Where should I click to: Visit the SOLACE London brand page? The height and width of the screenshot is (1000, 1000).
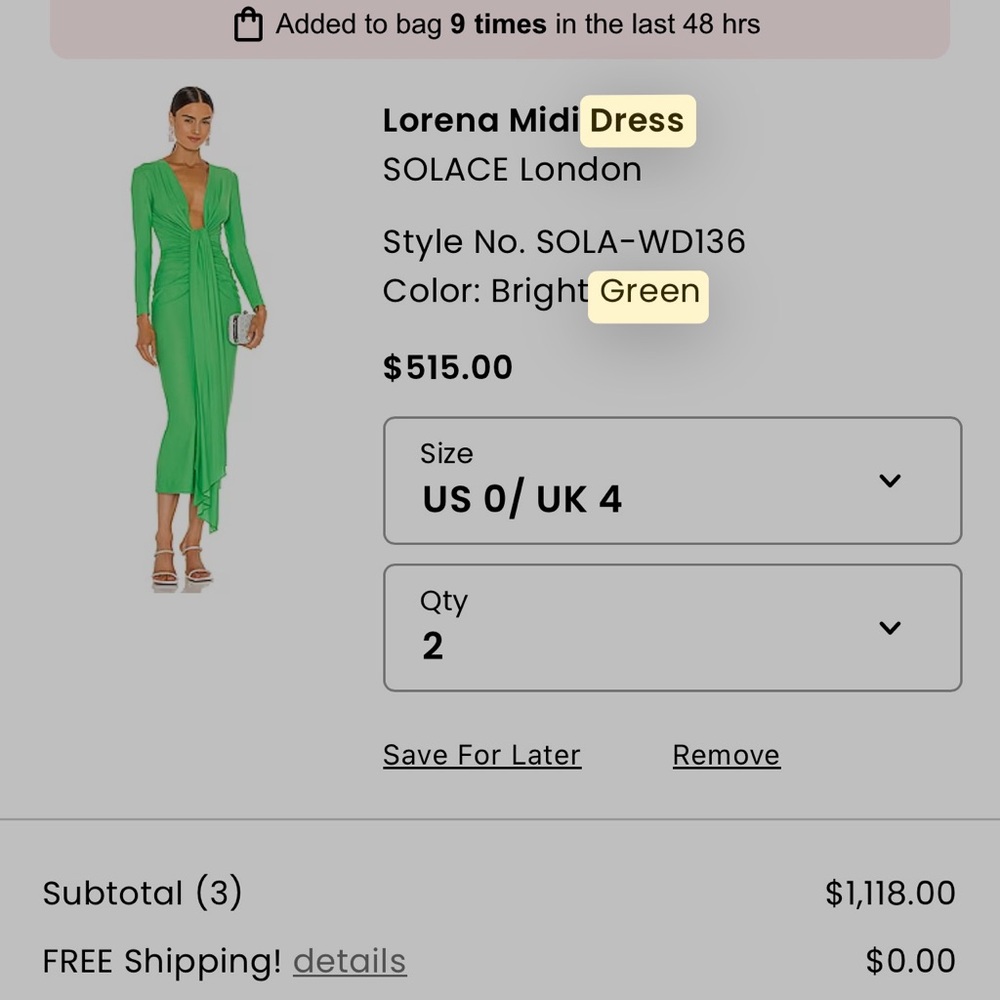click(x=511, y=169)
